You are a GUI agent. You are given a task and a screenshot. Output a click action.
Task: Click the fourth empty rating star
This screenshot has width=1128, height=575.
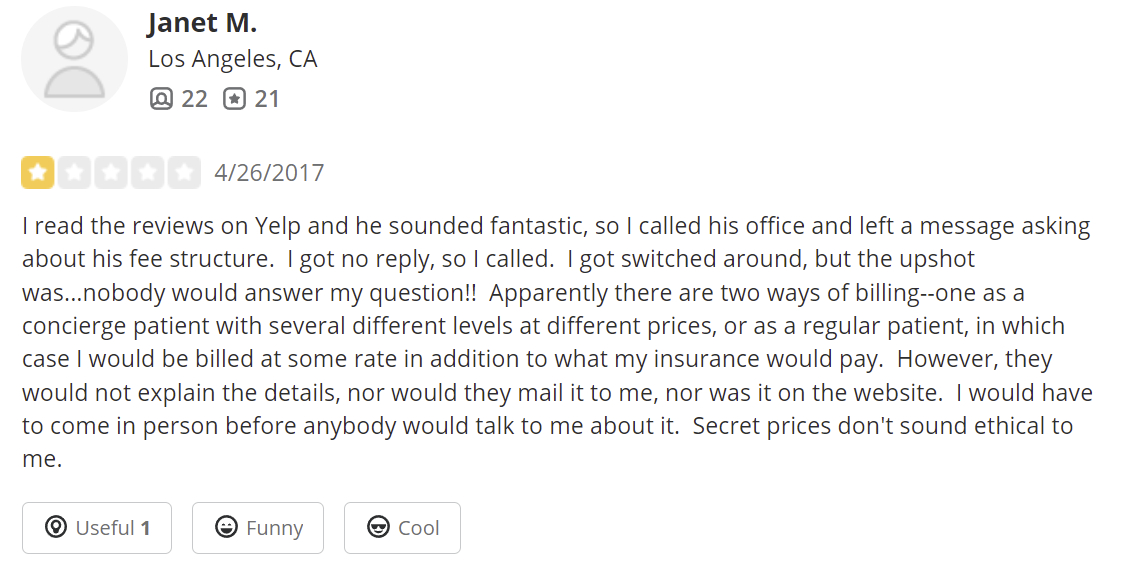pyautogui.click(x=147, y=172)
